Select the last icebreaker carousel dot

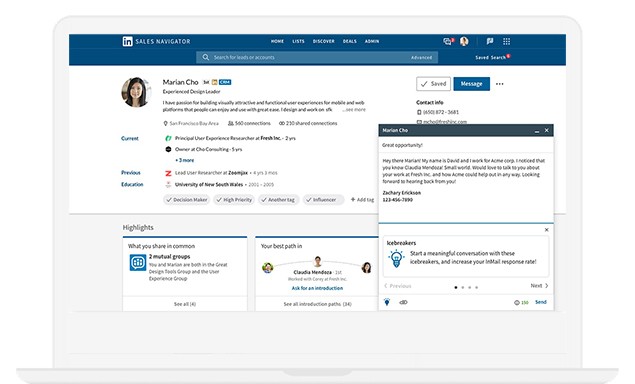477,288
